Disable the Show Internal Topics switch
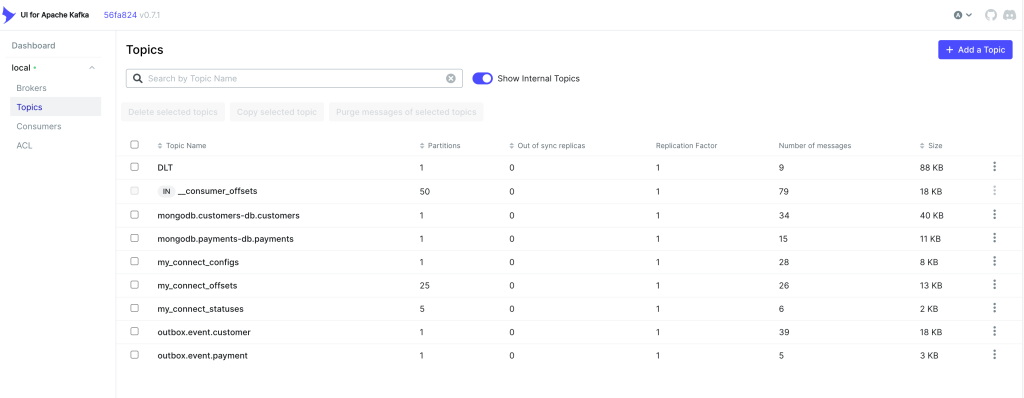The width and height of the screenshot is (1024, 398). [482, 78]
